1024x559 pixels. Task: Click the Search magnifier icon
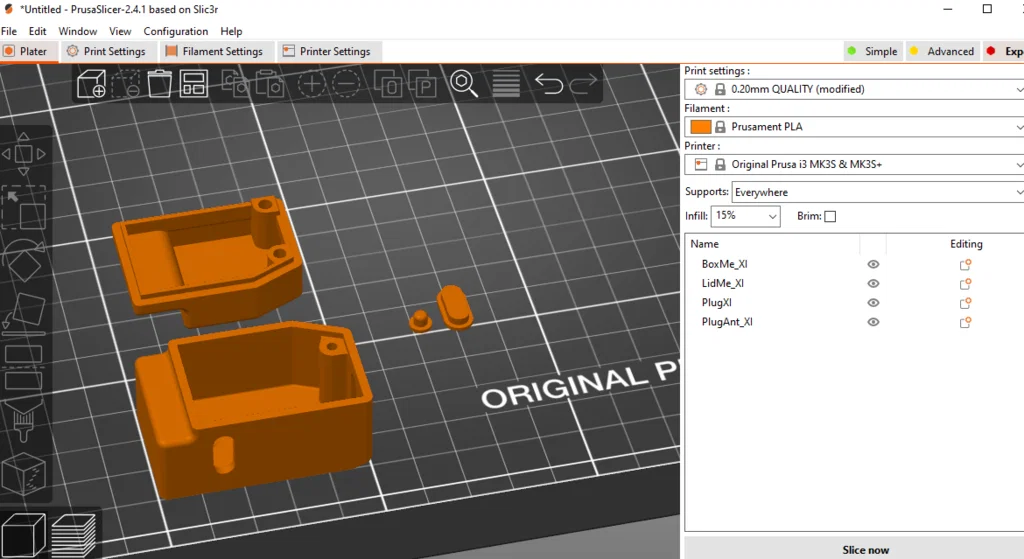click(463, 83)
